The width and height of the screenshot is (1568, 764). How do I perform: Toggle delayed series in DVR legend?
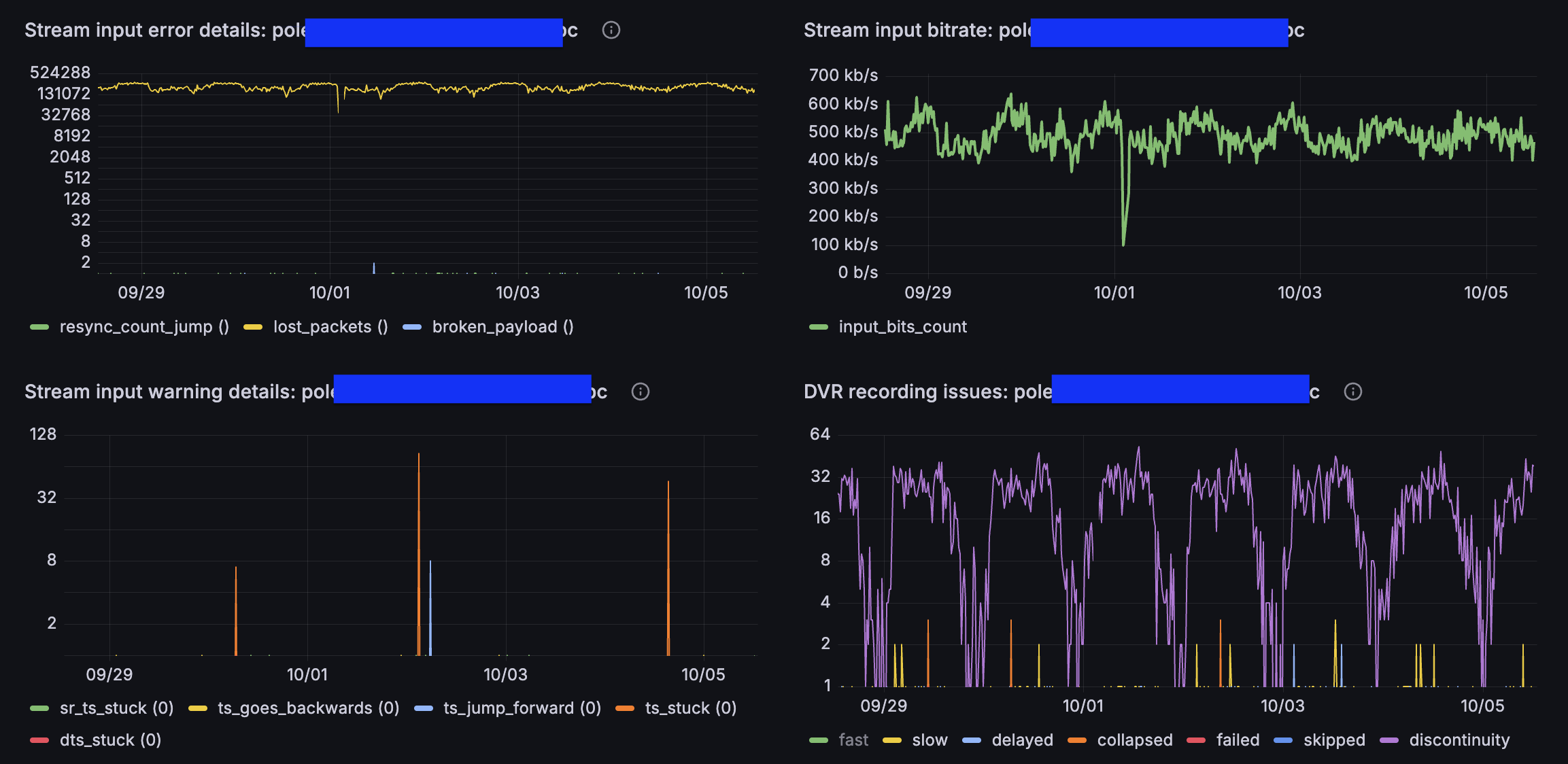click(x=1021, y=740)
